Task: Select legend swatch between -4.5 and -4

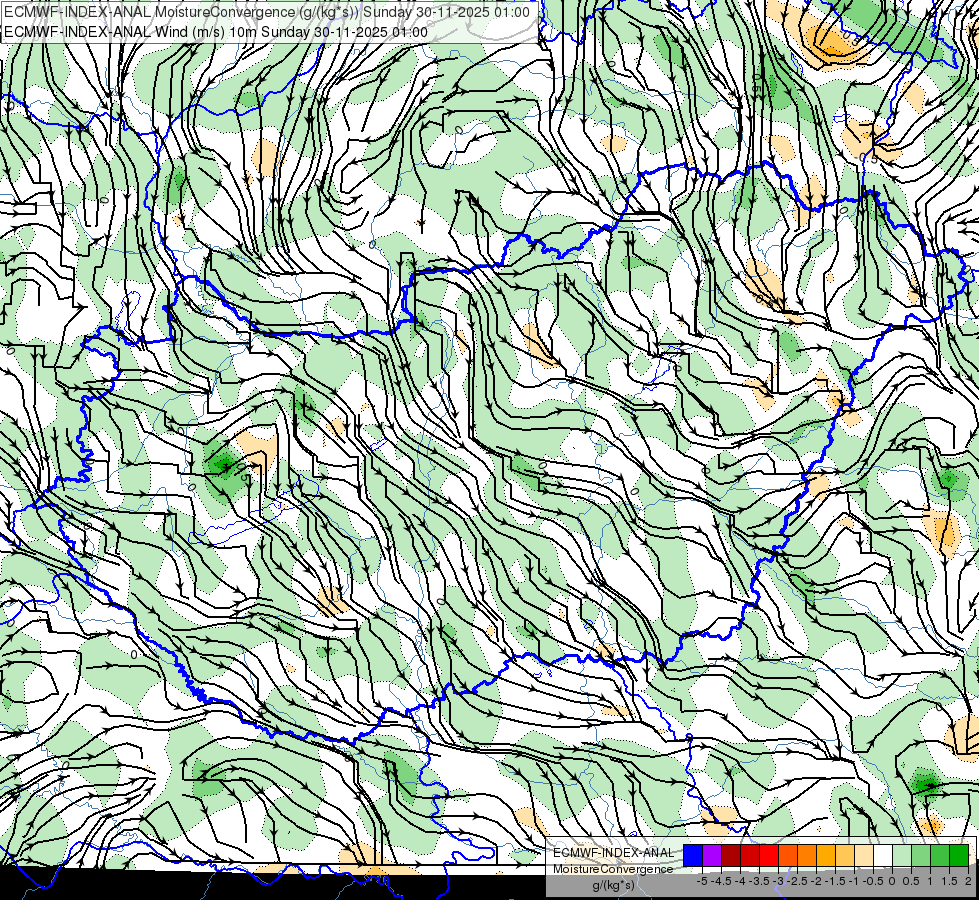Action: point(731,856)
